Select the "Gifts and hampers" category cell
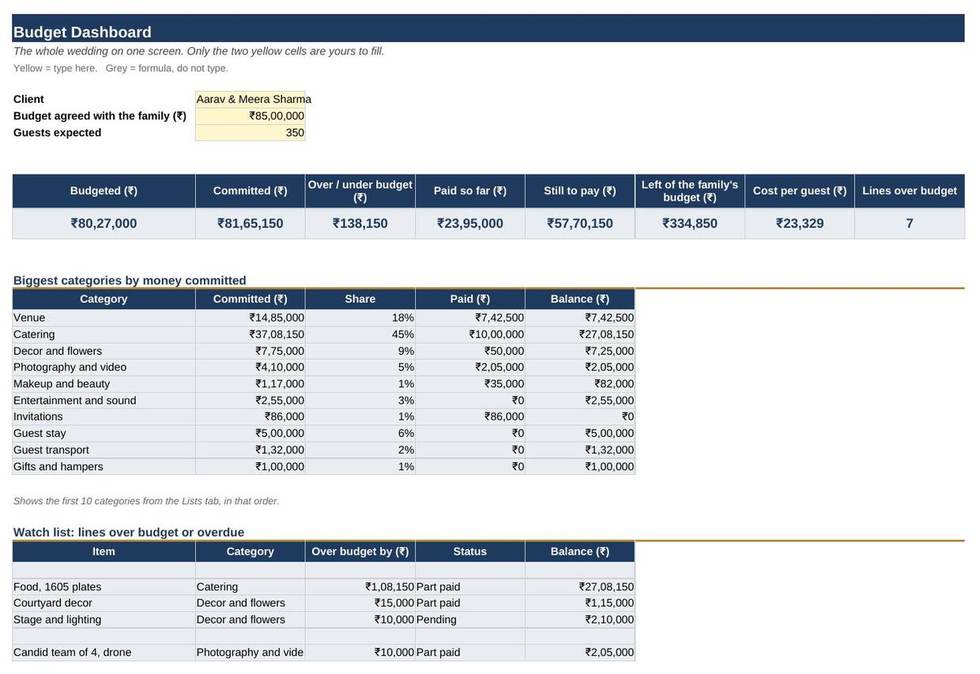Viewport: 980px width, 674px height. 104,466
